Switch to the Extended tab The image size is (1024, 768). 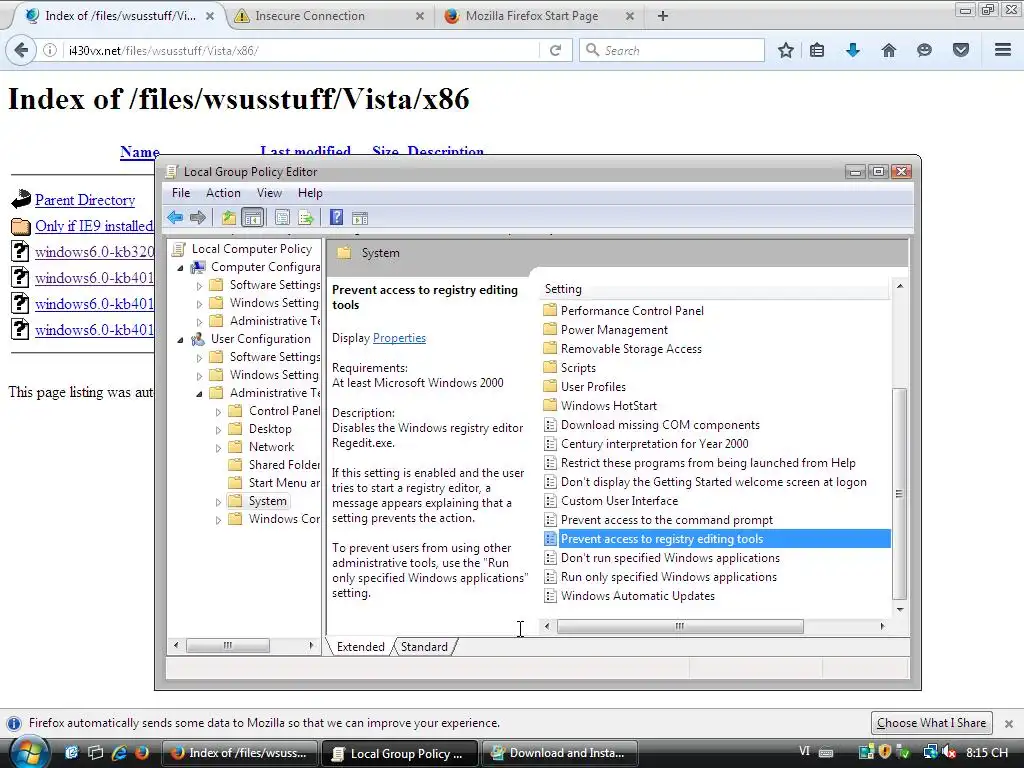(x=360, y=647)
